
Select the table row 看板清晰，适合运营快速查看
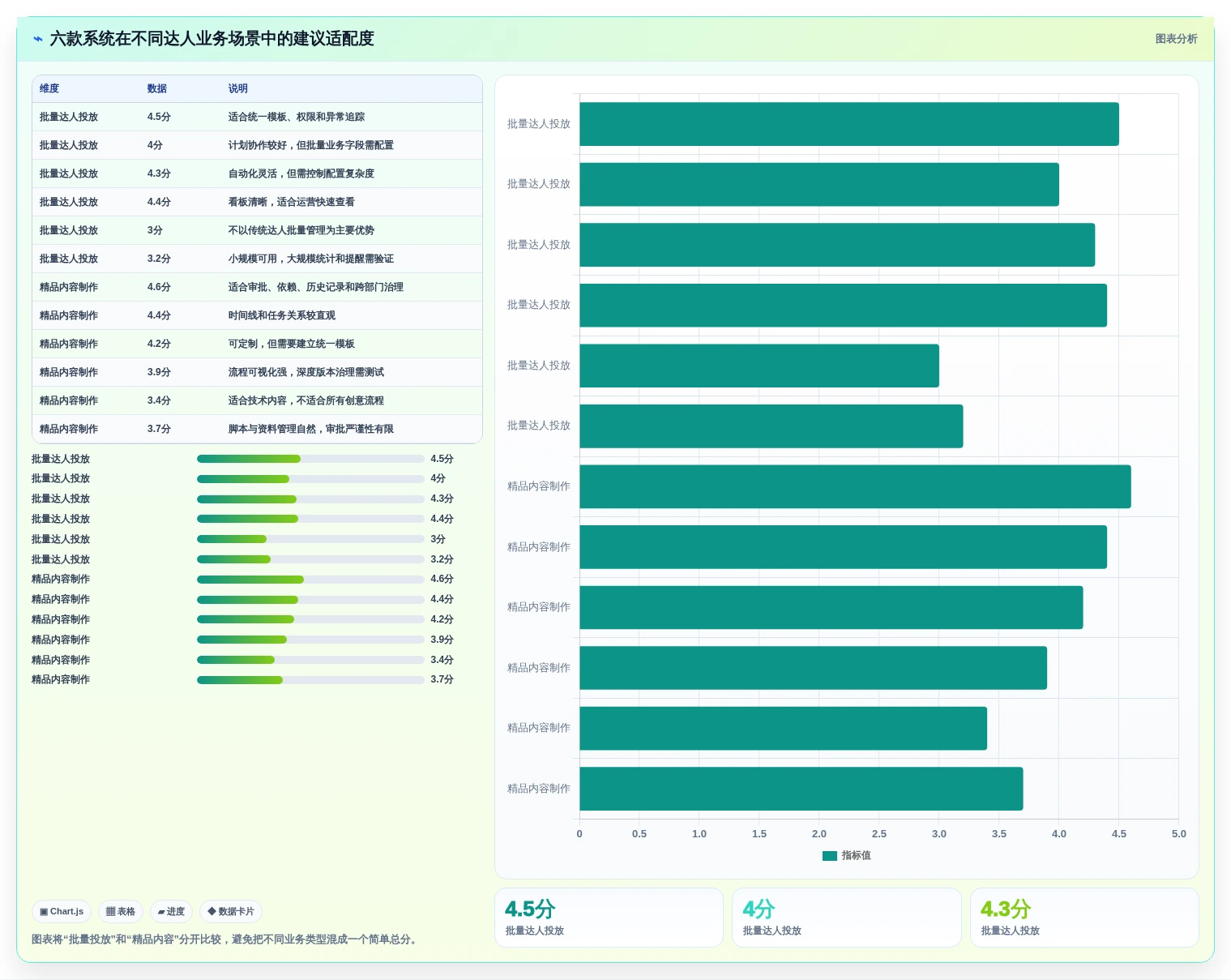[257, 202]
